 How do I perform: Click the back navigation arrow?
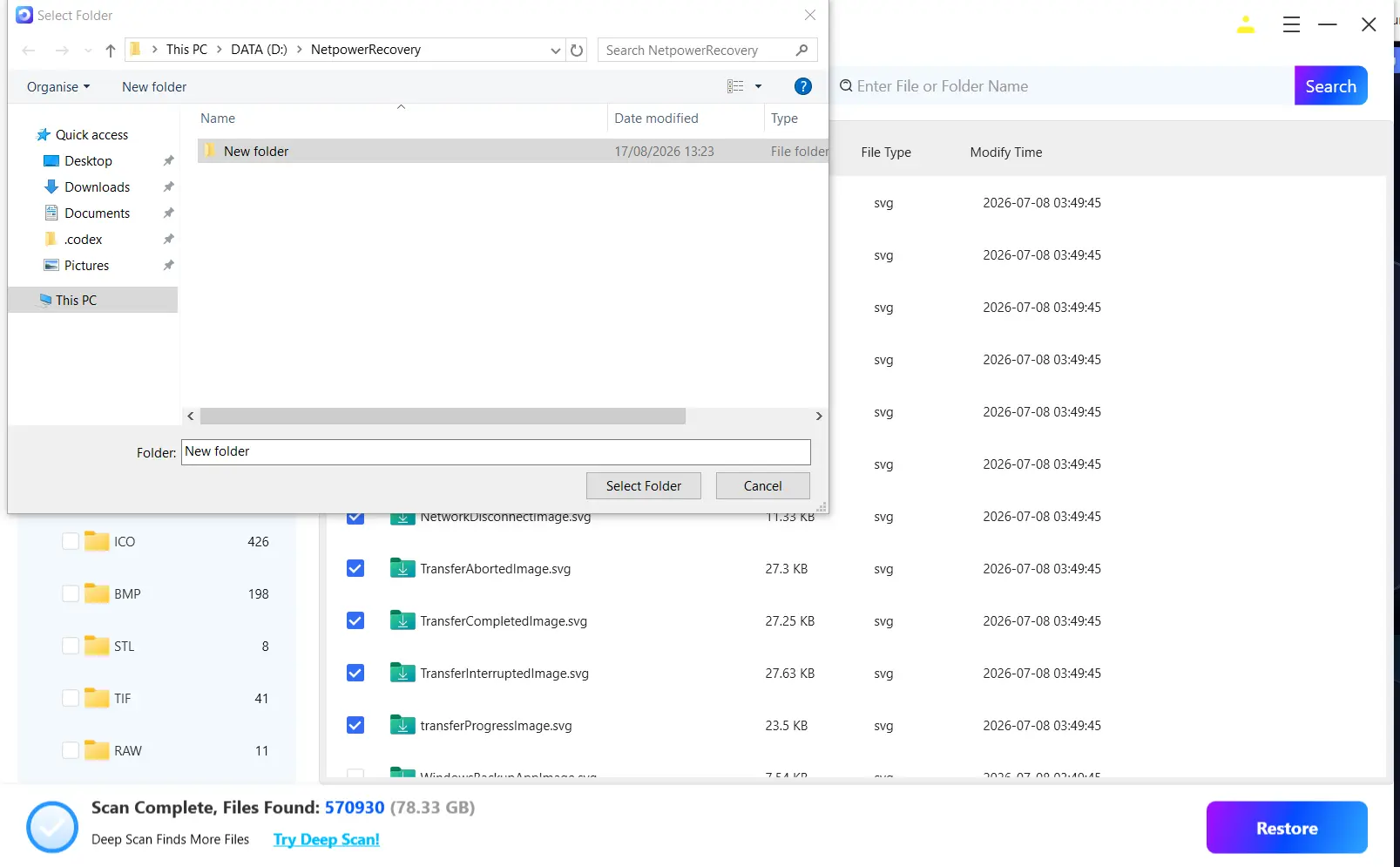point(29,51)
